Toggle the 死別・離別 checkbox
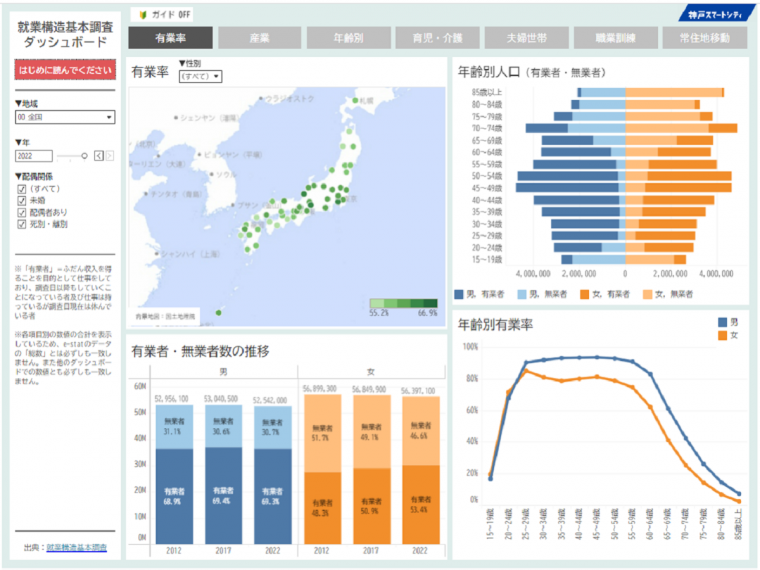Image resolution: width=760 pixels, height=570 pixels. pyautogui.click(x=22, y=224)
